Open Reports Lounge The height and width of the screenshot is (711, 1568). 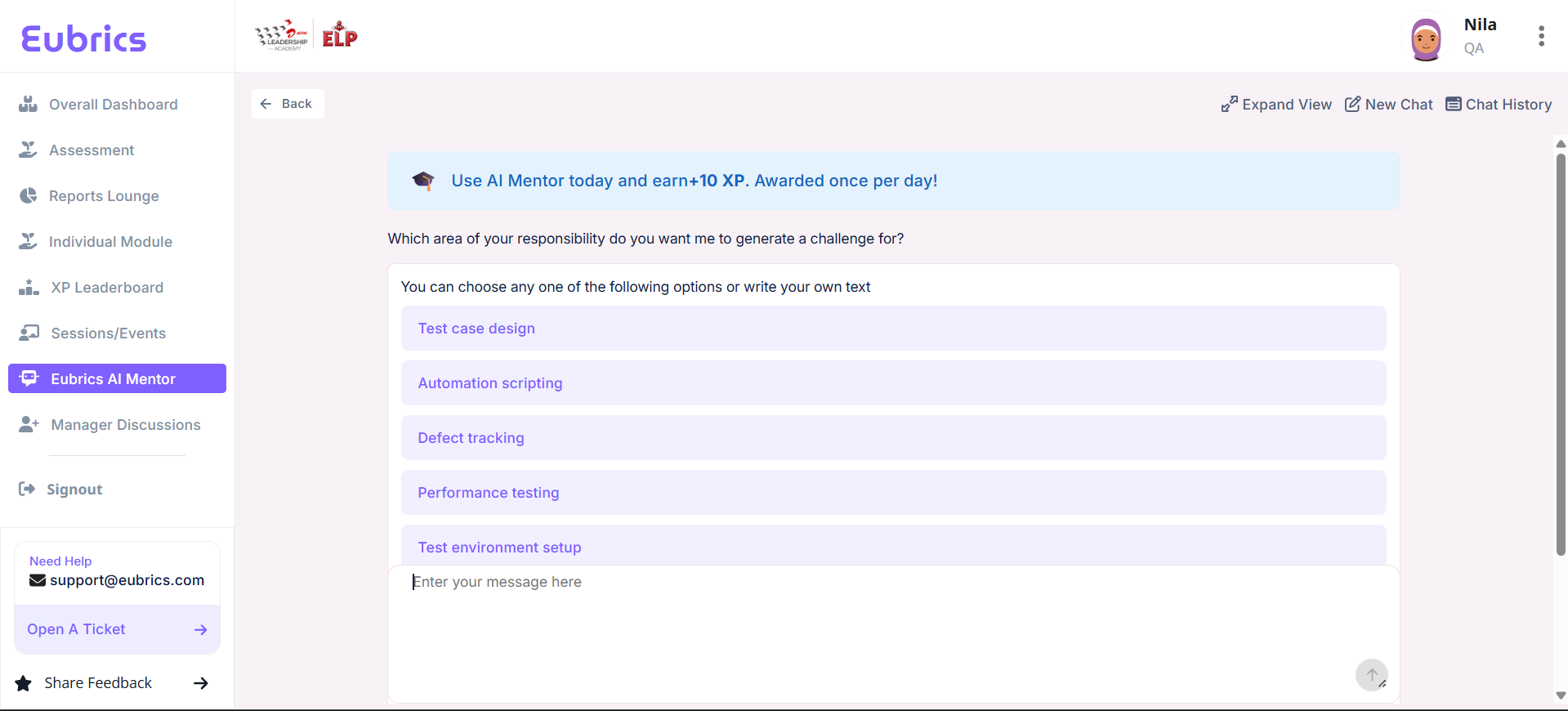click(x=104, y=196)
